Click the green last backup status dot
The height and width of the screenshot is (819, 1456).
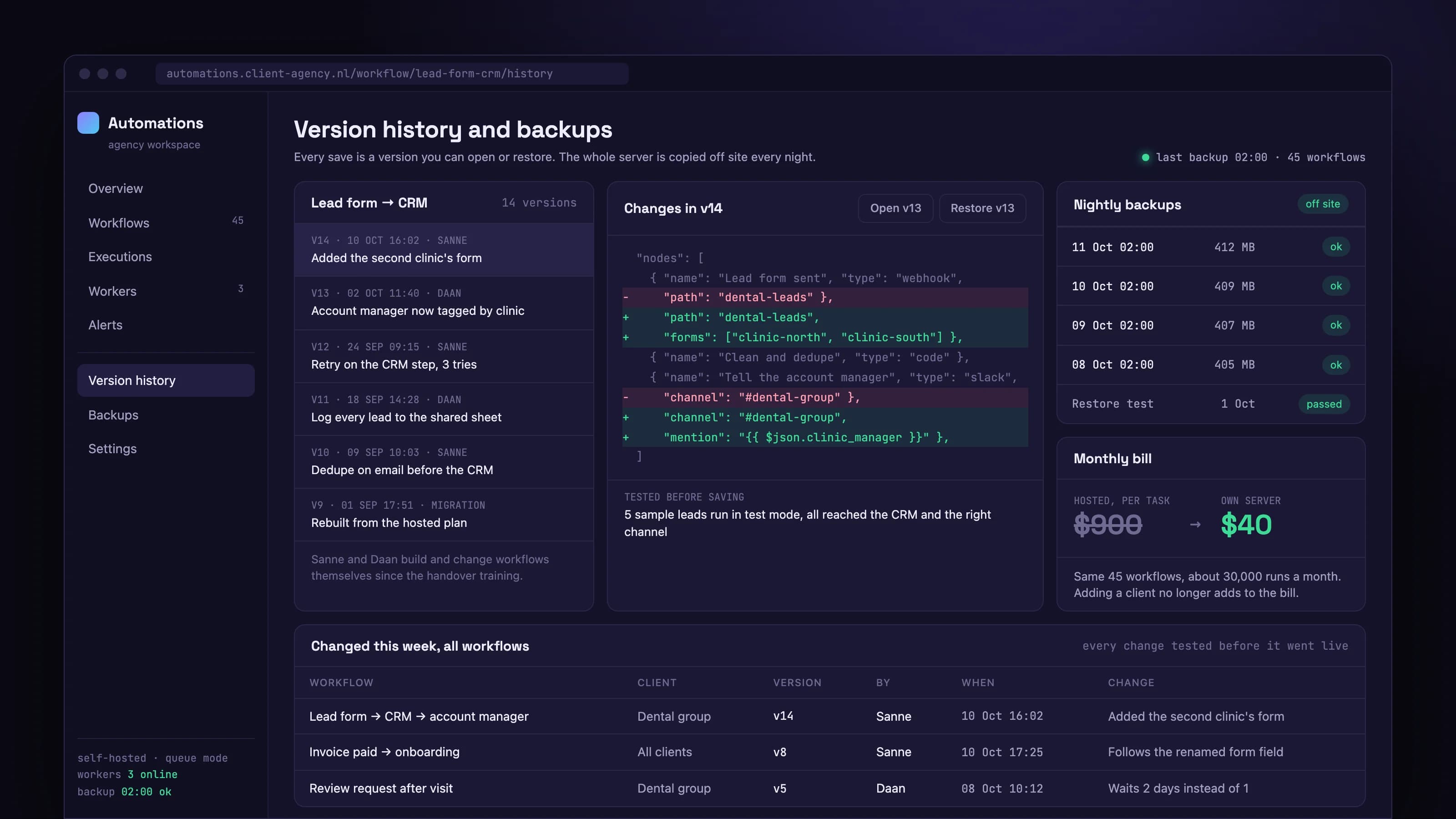click(1145, 157)
